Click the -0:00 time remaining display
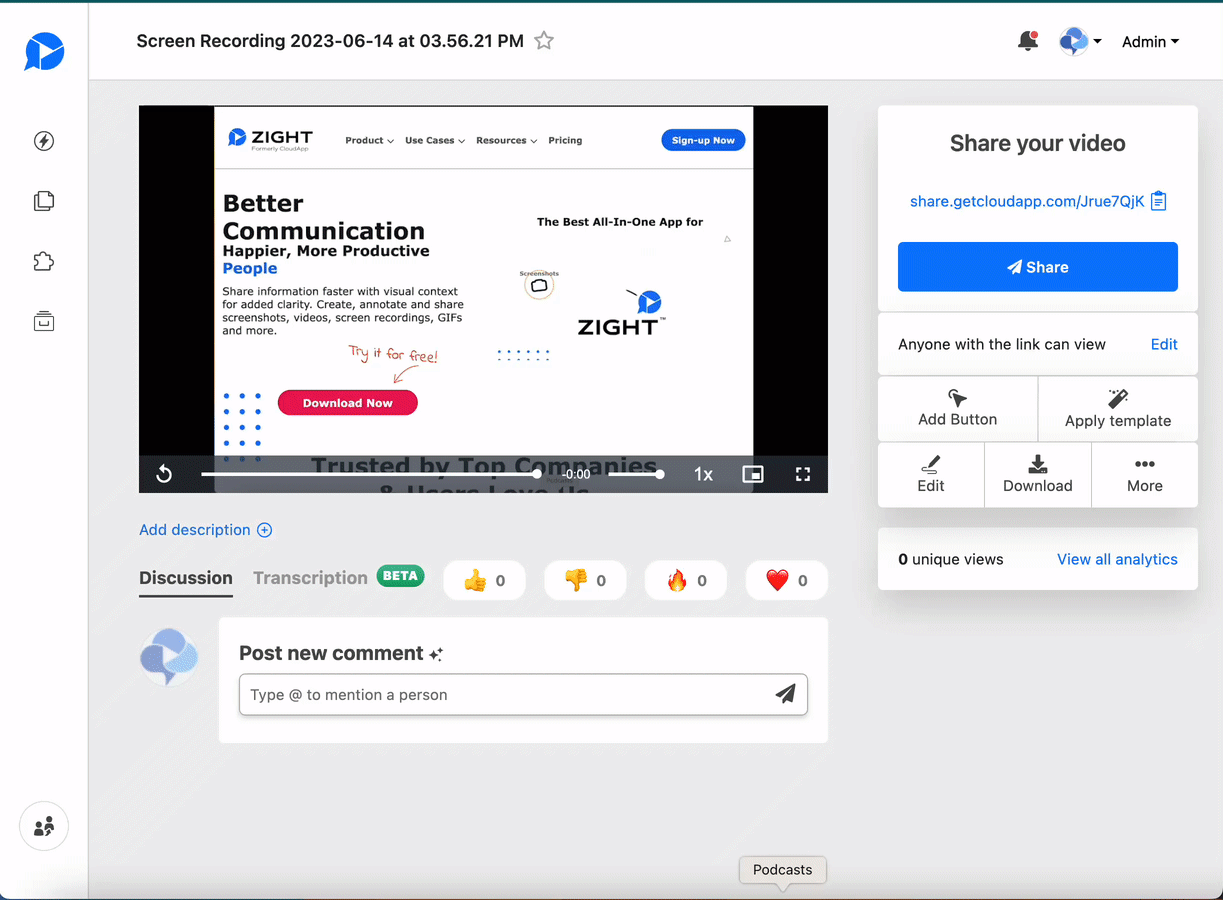This screenshot has height=900, width=1223. pyautogui.click(x=576, y=474)
